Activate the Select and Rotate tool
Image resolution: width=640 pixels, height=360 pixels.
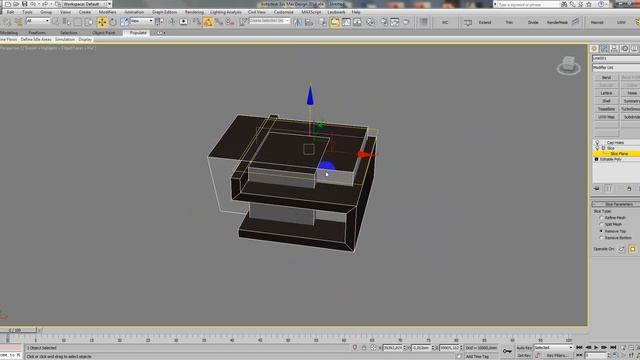pyautogui.click(x=113, y=22)
